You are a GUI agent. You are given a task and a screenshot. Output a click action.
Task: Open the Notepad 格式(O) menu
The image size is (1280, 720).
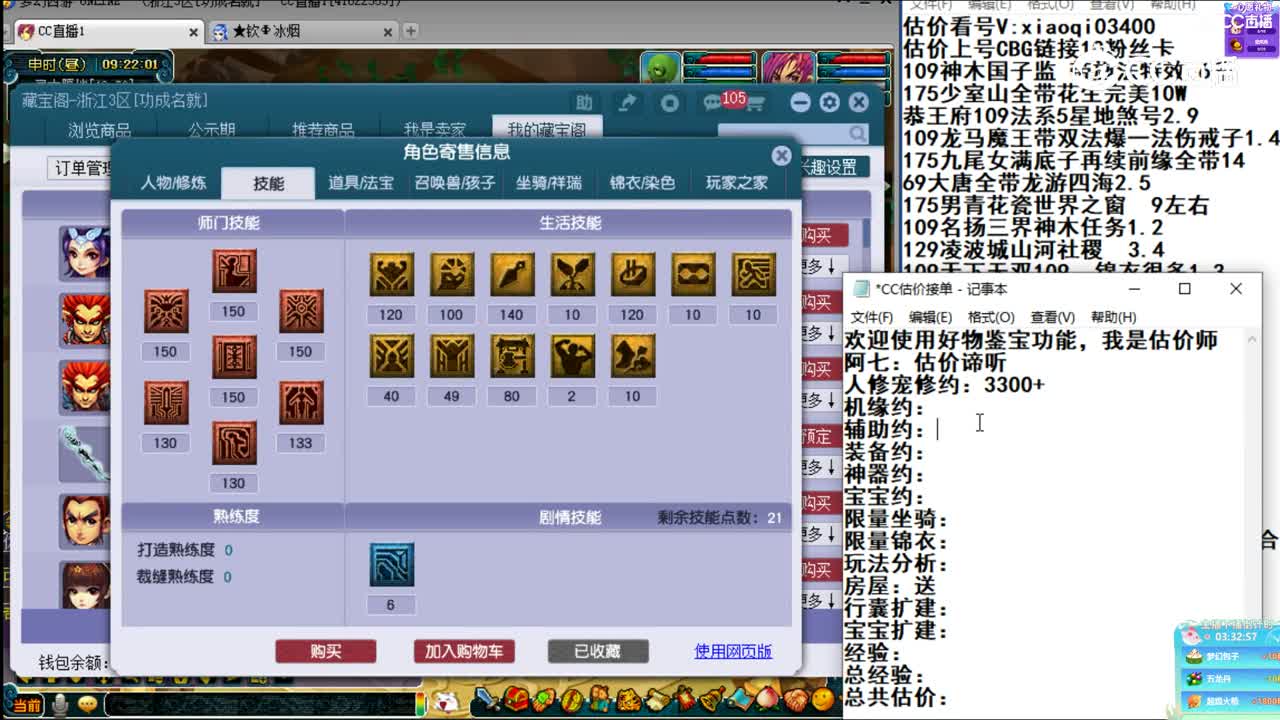991,317
